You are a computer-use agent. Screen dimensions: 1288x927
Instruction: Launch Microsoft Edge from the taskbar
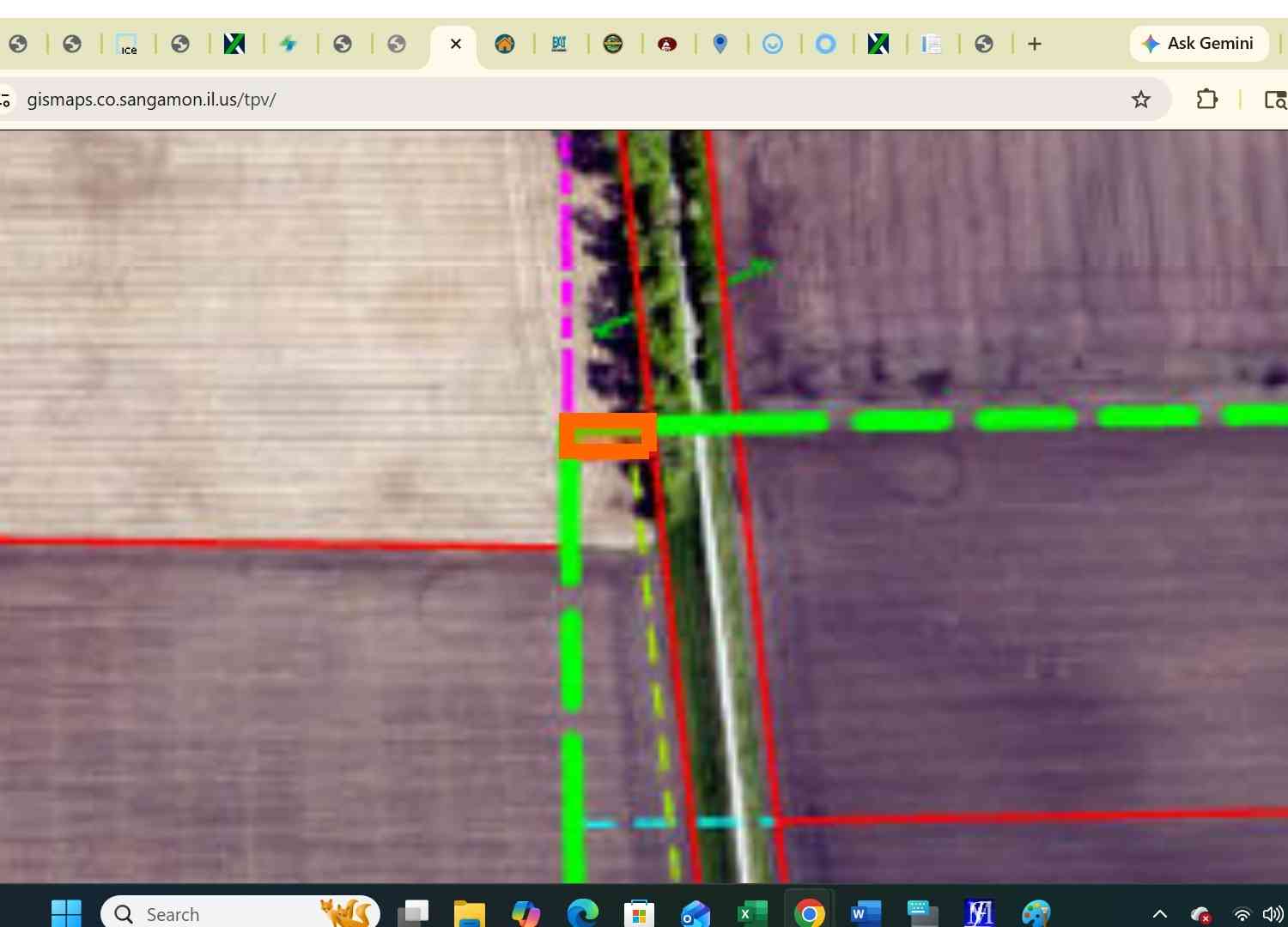click(x=583, y=913)
